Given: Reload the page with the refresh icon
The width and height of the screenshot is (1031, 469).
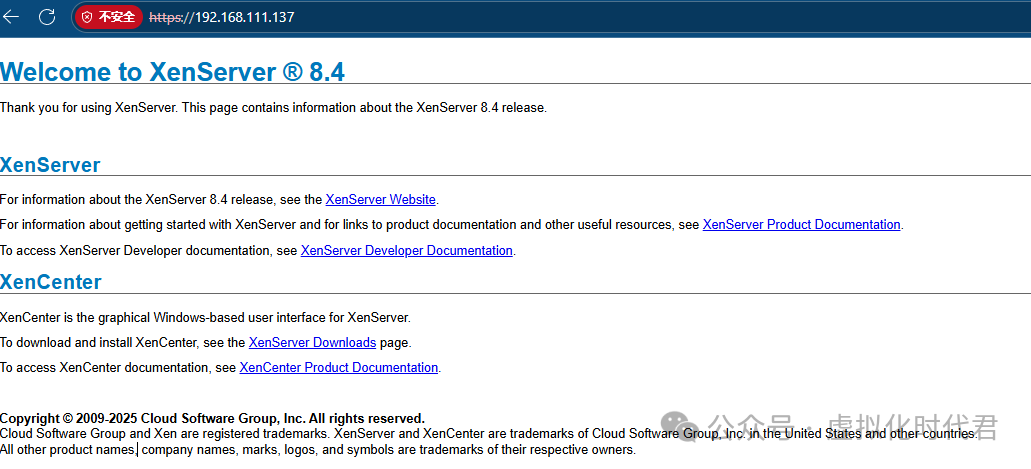Looking at the screenshot, I should point(47,17).
